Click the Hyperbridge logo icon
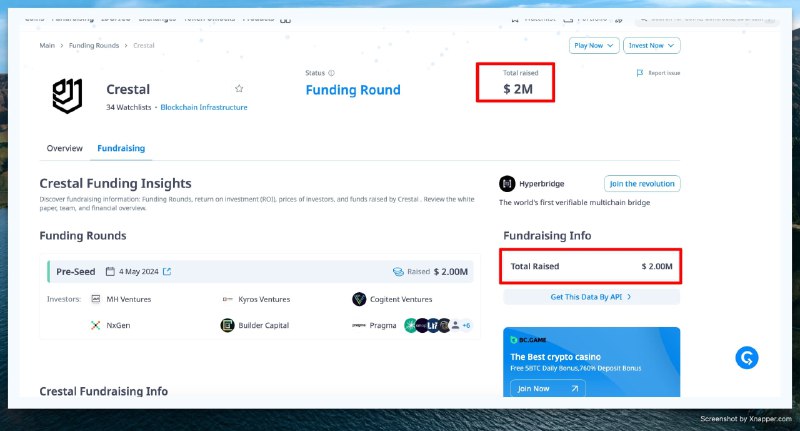 [x=507, y=184]
